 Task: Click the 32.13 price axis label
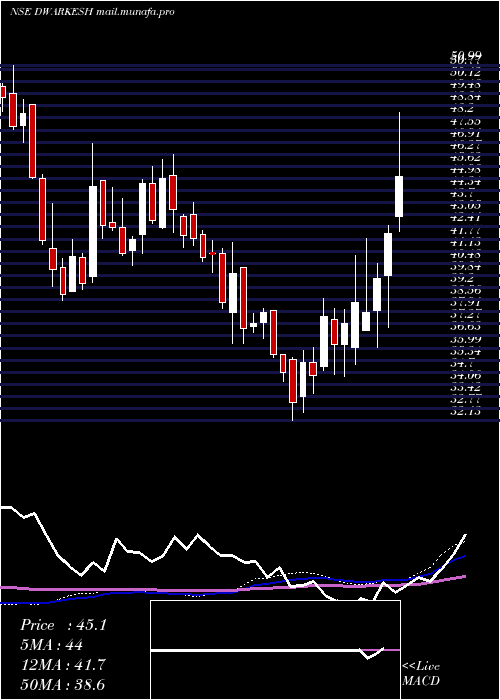[466, 413]
